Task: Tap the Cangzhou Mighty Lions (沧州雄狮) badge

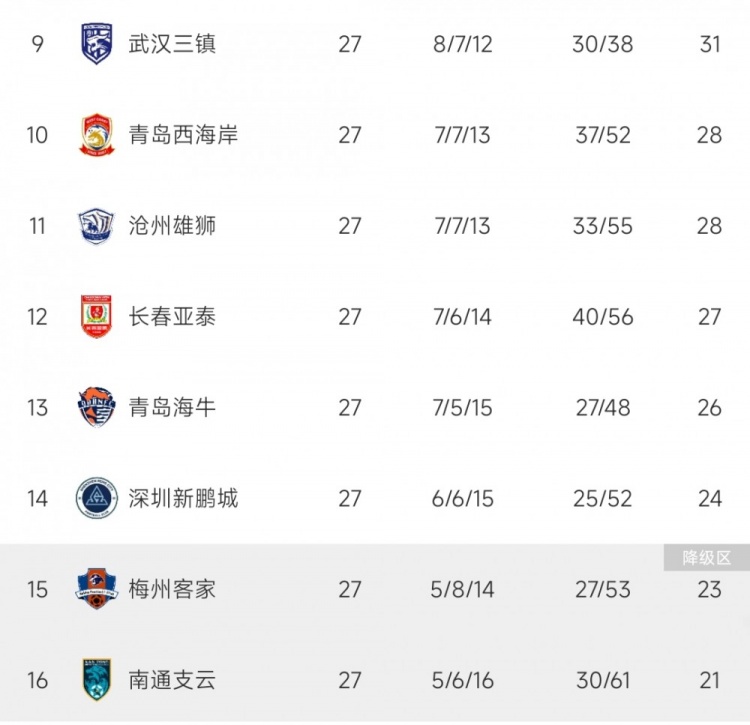Action: tap(97, 226)
